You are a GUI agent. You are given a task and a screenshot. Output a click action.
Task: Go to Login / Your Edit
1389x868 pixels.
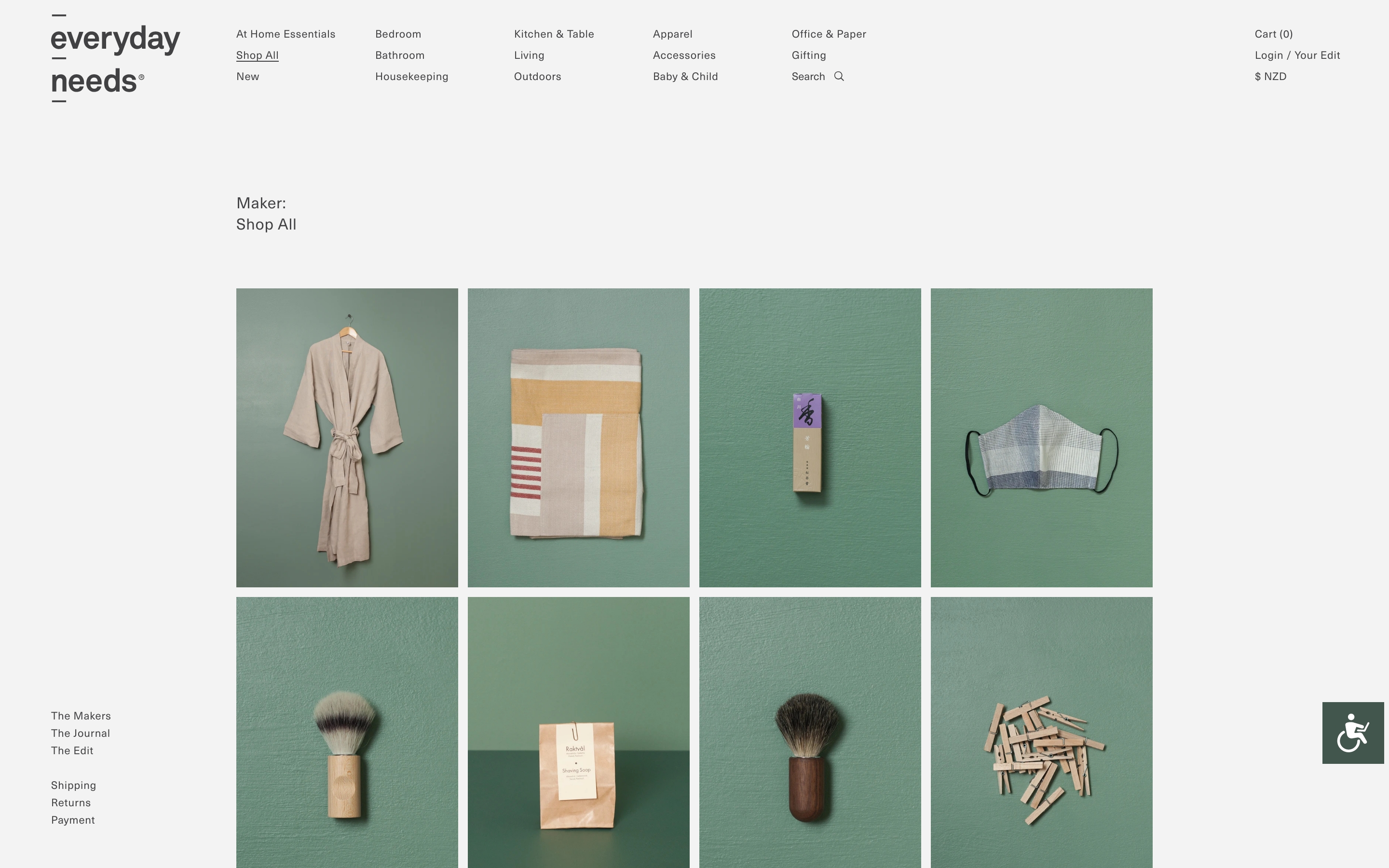[1296, 55]
